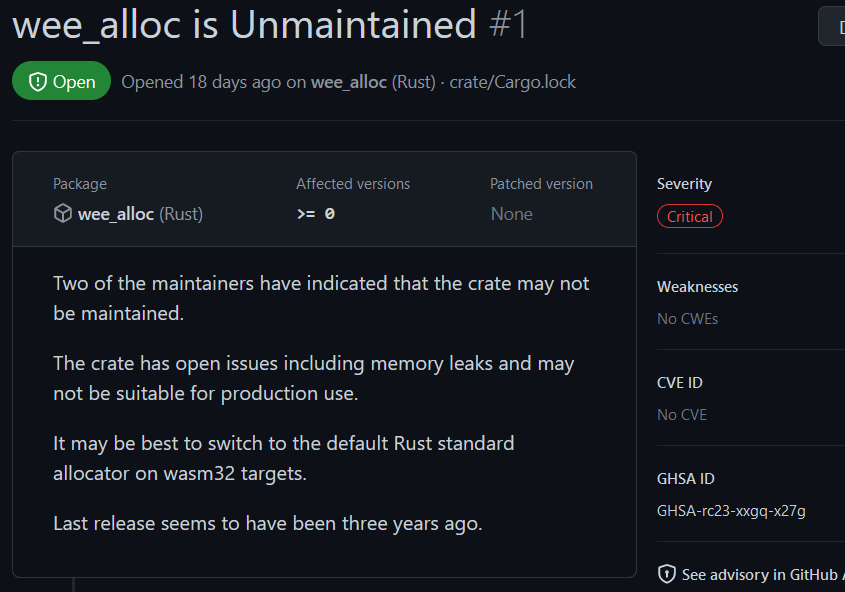The height and width of the screenshot is (592, 845).
Task: Click the red Critical severity label
Action: click(689, 217)
